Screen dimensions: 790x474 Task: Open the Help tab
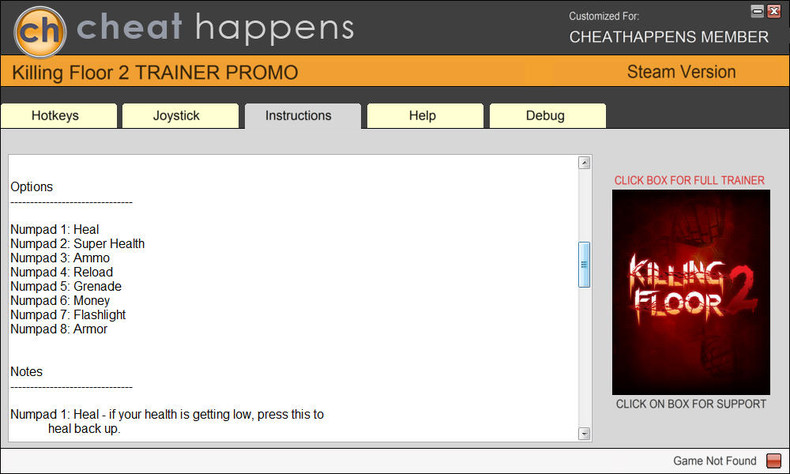425,116
